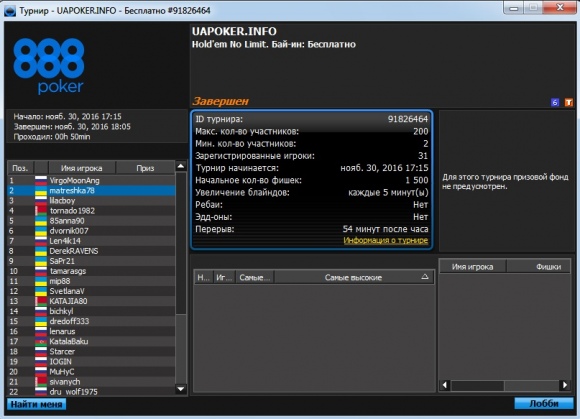
Task: Click the blue 6-max table icon
Action: (x=555, y=102)
